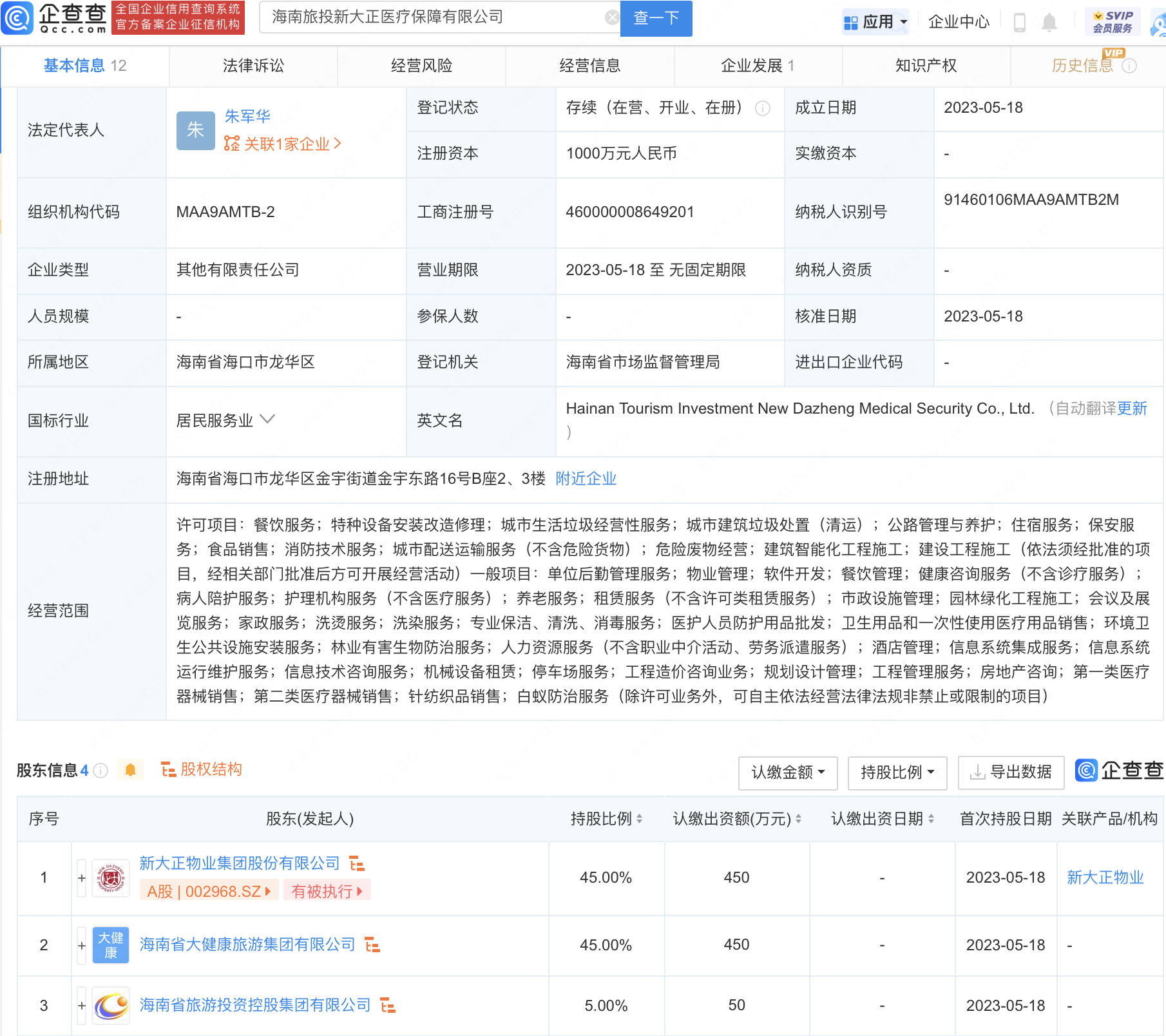Clear the search box with the × icon
1166x1036 pixels.
tap(611, 17)
